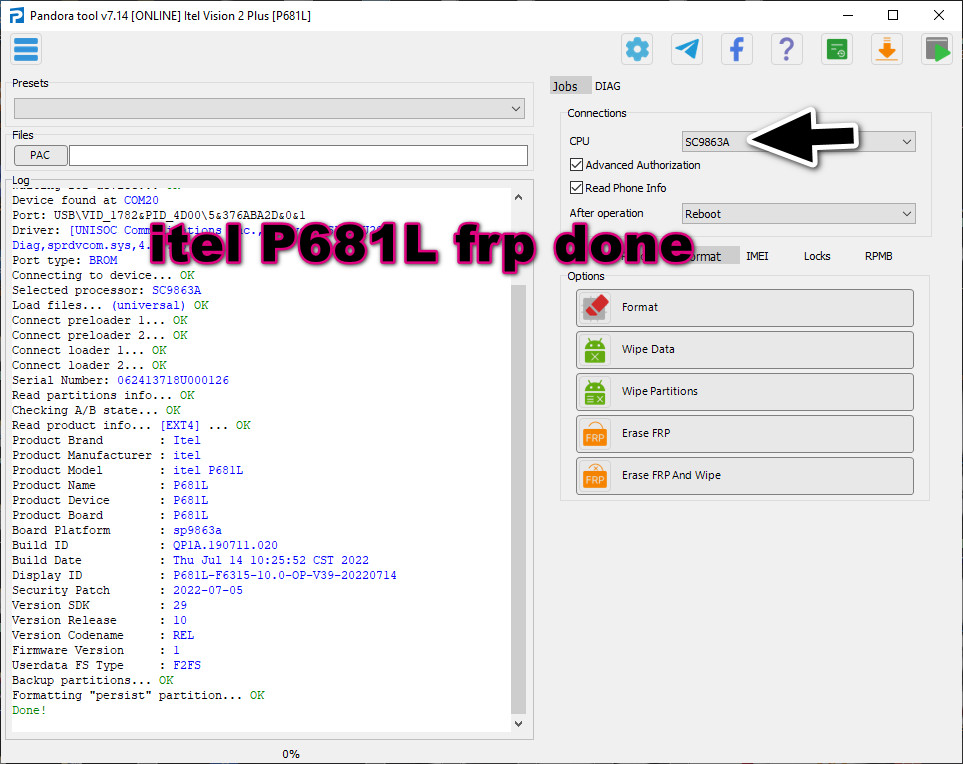Click Pandora tool title bar logo
The image size is (963, 764).
pyautogui.click(x=17, y=15)
